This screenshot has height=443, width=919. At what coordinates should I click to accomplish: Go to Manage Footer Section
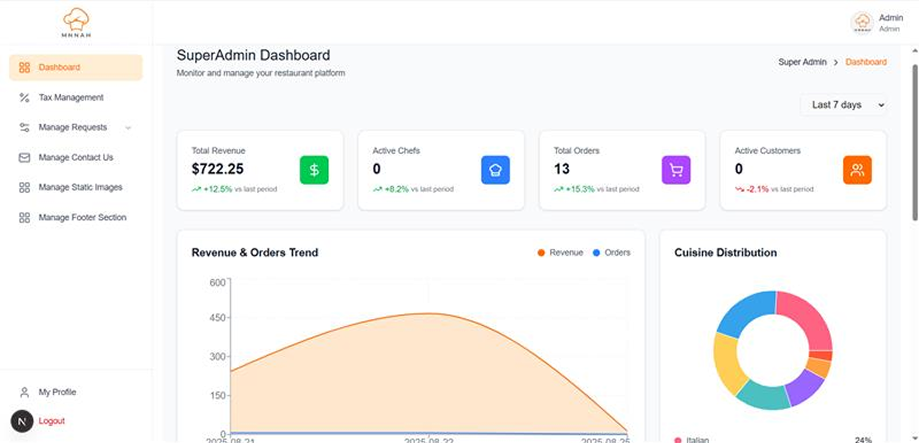[82, 217]
